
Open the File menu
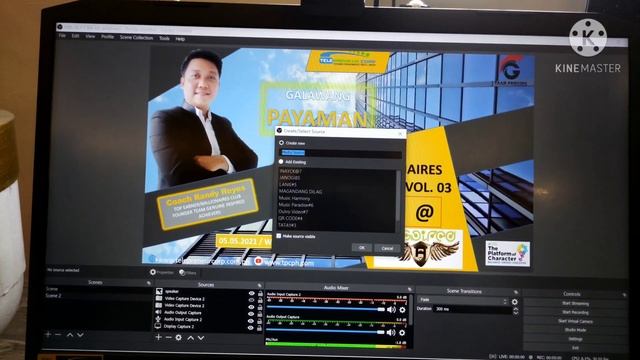tap(62, 36)
